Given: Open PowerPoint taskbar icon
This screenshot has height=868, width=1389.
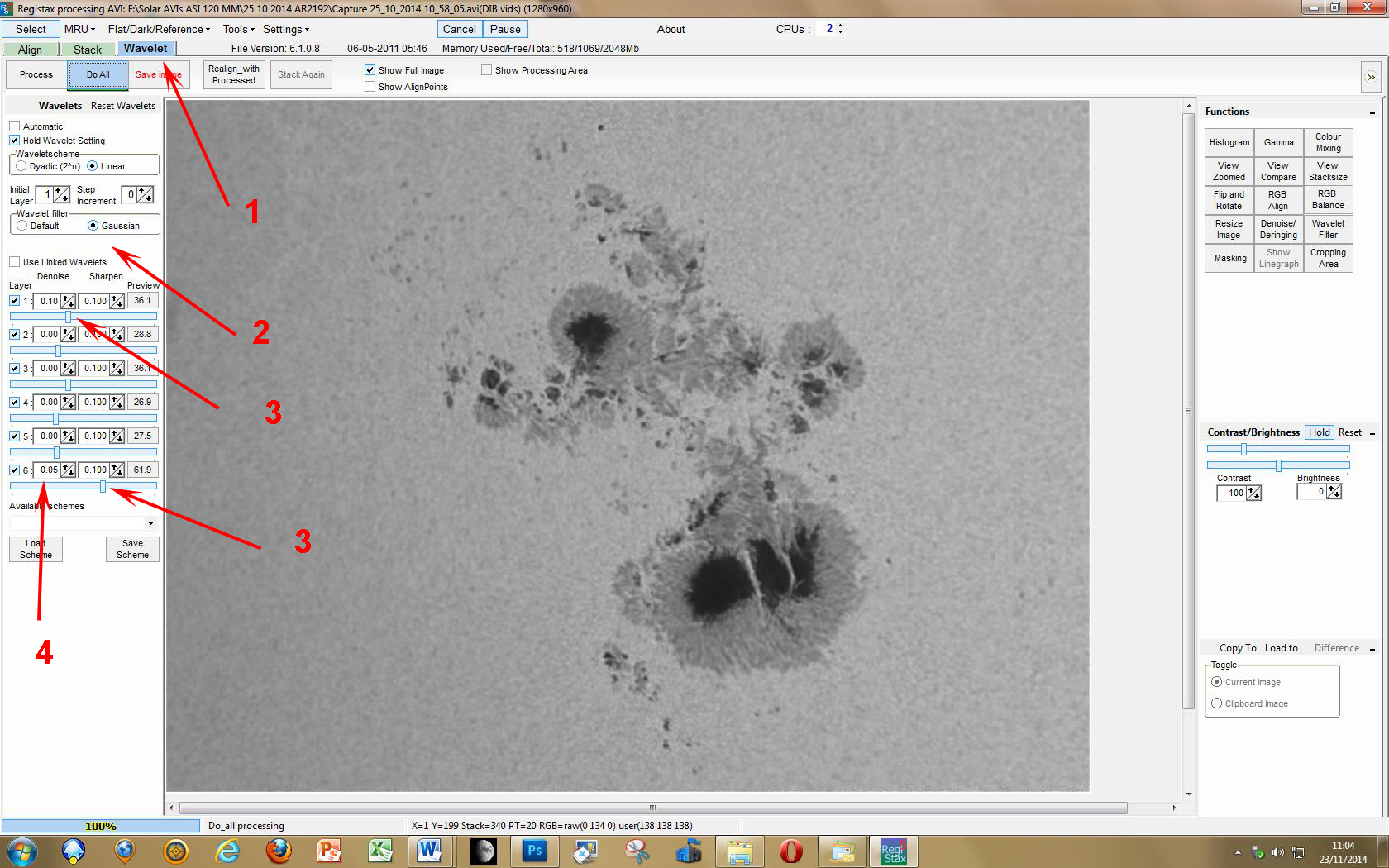Looking at the screenshot, I should [329, 851].
